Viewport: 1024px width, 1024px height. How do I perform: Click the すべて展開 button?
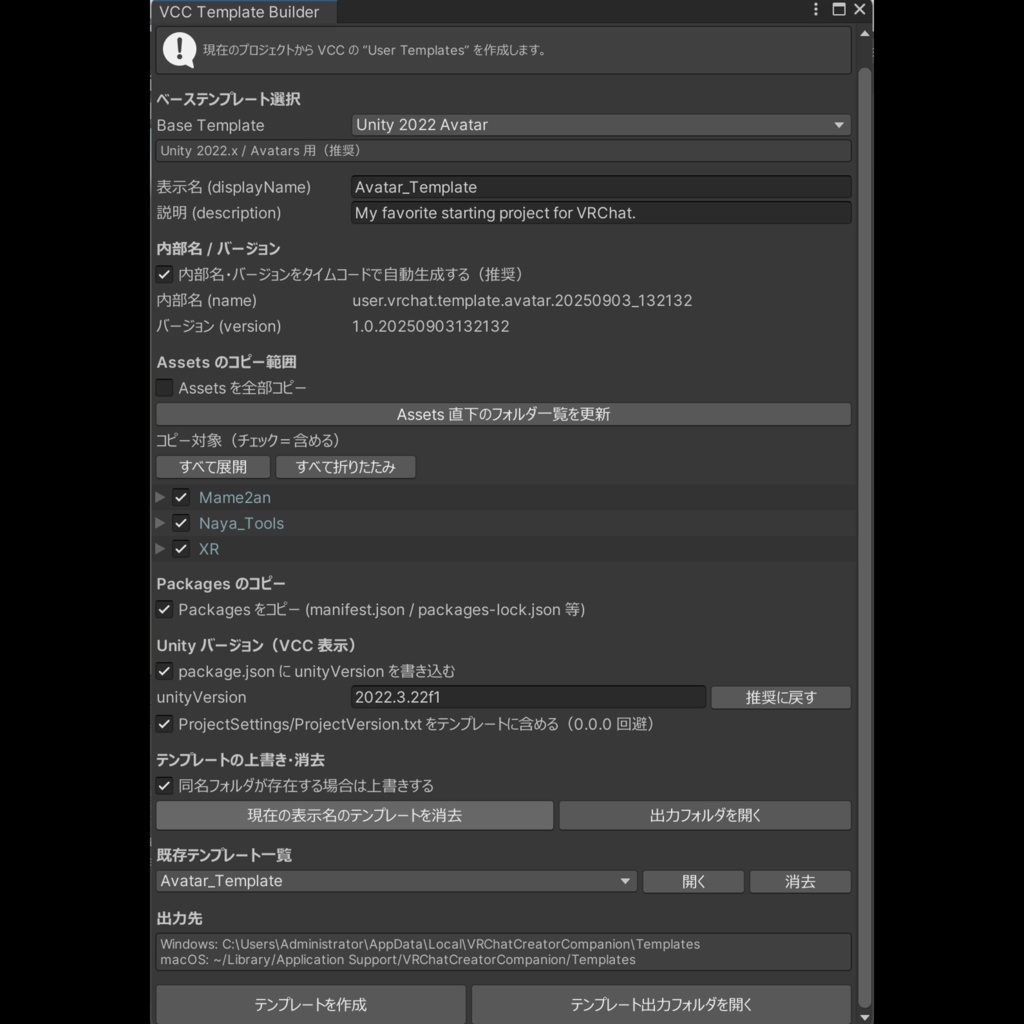pos(212,467)
